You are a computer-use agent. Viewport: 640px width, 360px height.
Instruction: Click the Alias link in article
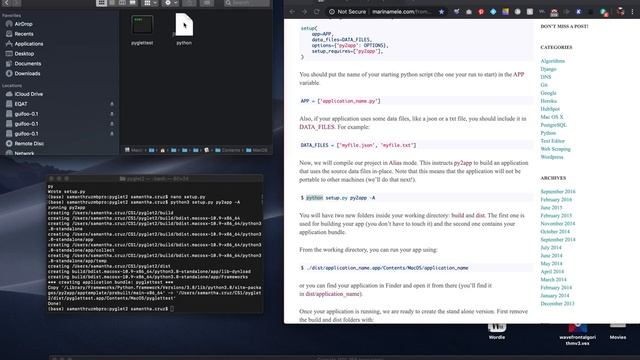395,163
